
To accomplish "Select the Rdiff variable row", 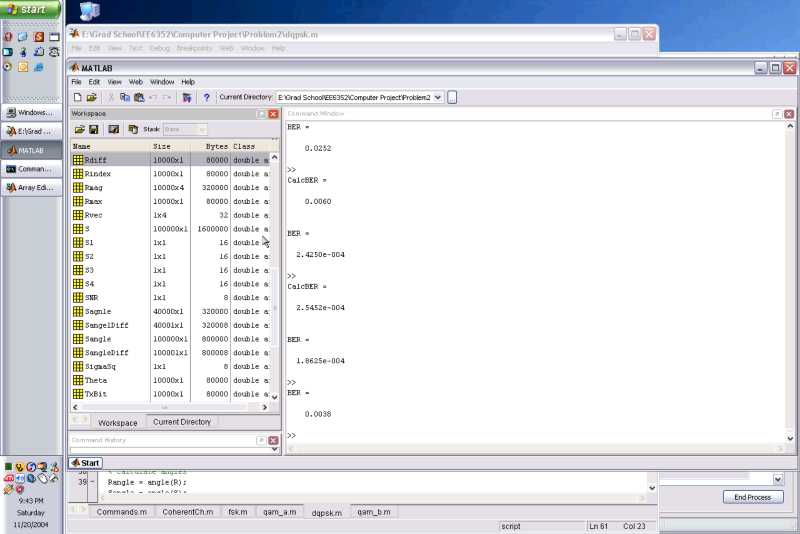I will coord(170,160).
